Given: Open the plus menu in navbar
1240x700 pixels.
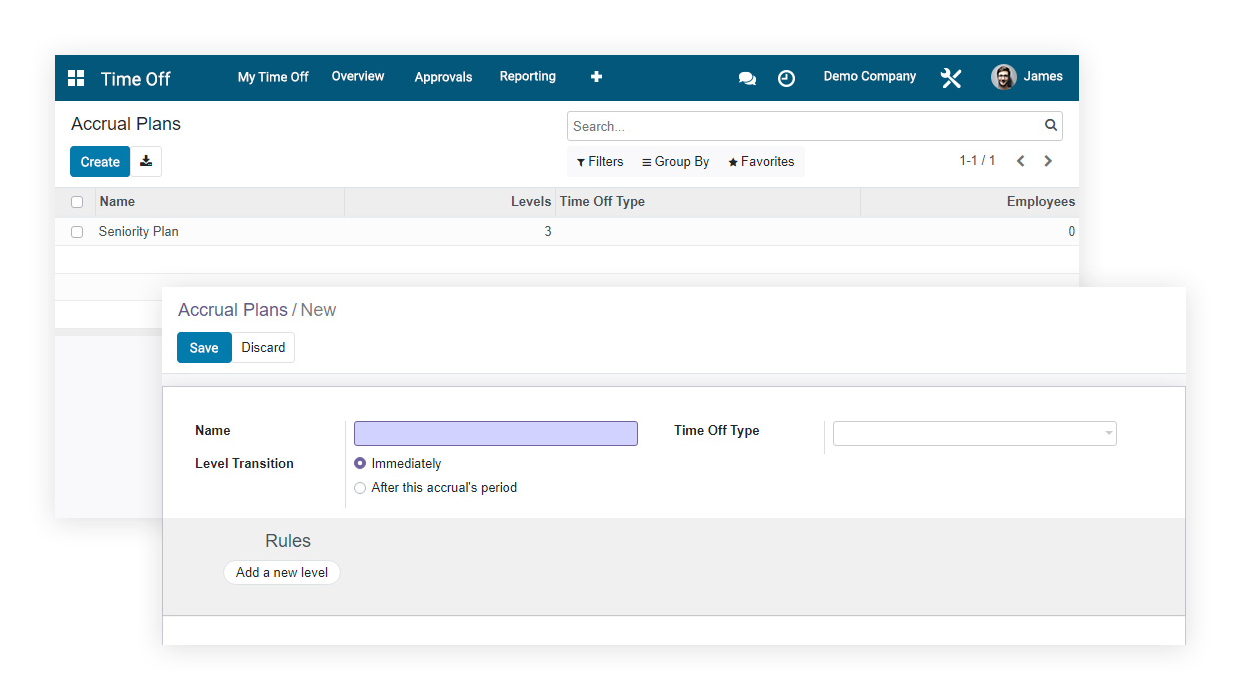Looking at the screenshot, I should tap(596, 77).
